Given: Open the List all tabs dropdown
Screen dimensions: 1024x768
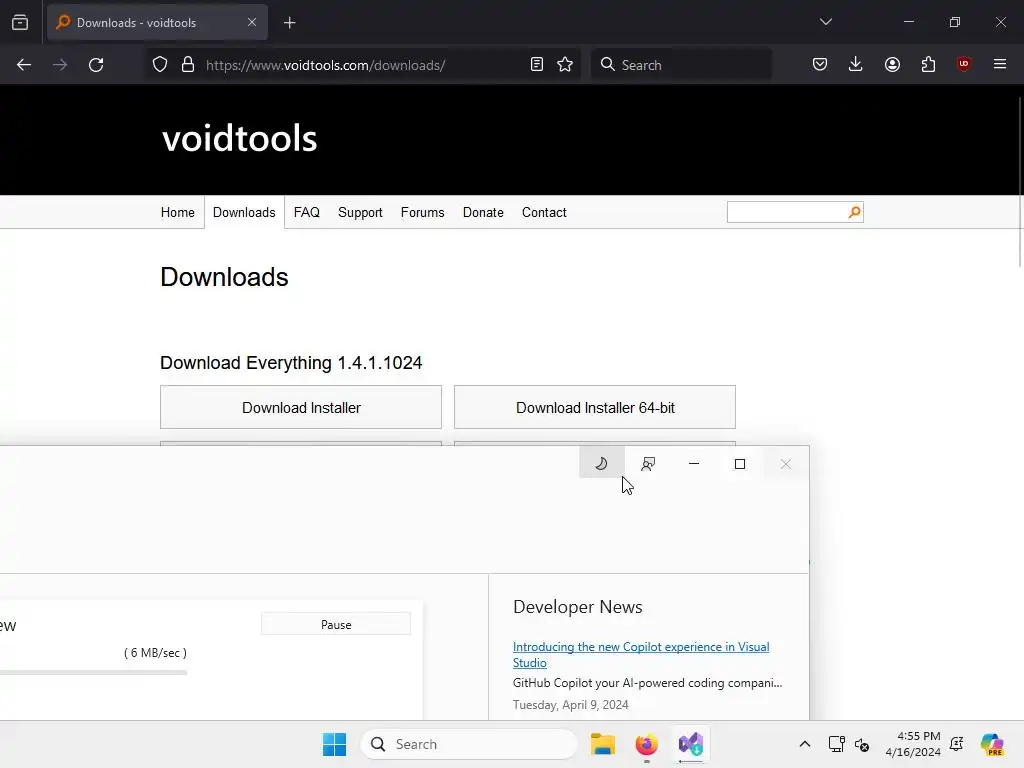Looking at the screenshot, I should tap(825, 22).
